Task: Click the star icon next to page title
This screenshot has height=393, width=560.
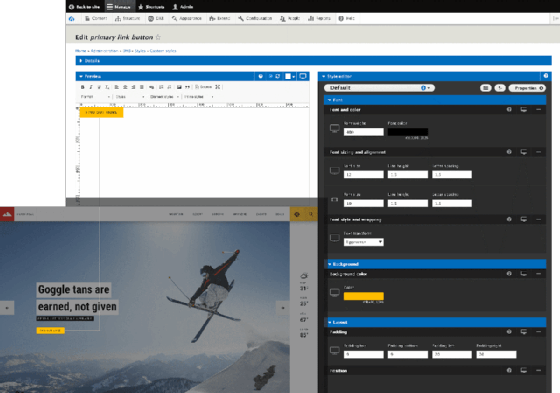Action: (x=158, y=37)
